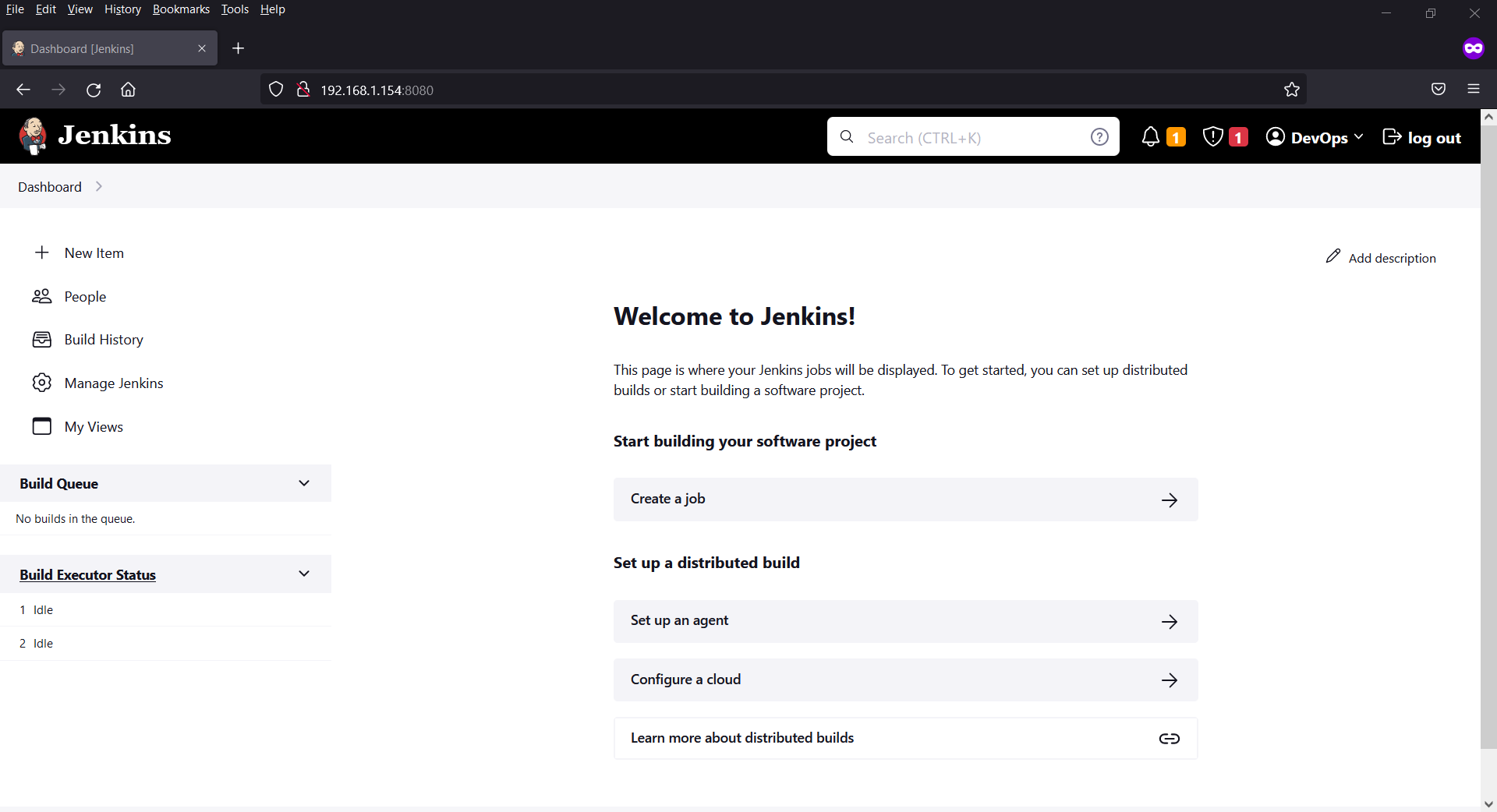Viewport: 1497px width, 812px height.
Task: Open the notifications bell icon
Action: (1151, 137)
